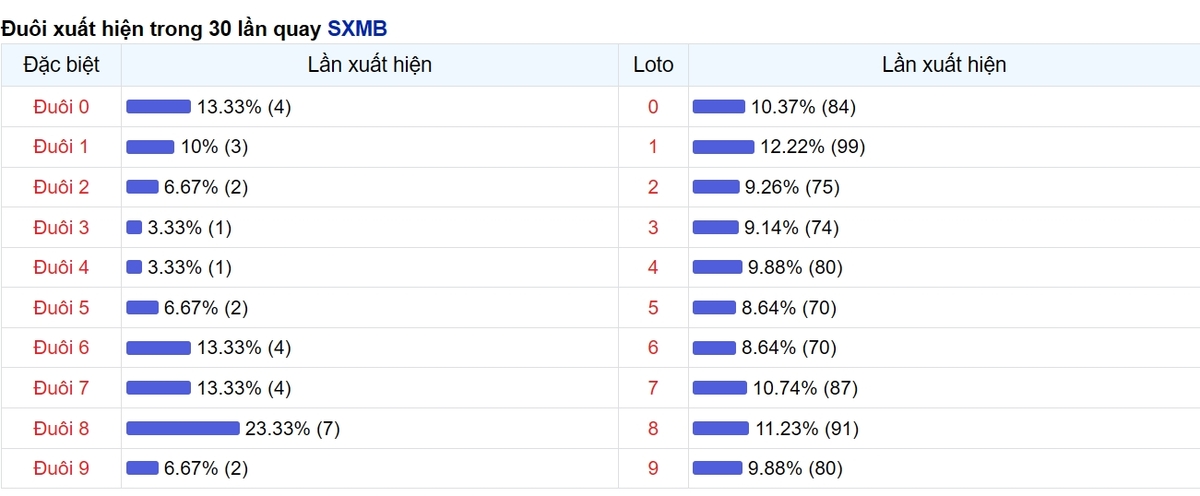The width and height of the screenshot is (1200, 496).
Task: Click the 10.37% (84) Loto 0 bar
Action: (719, 107)
